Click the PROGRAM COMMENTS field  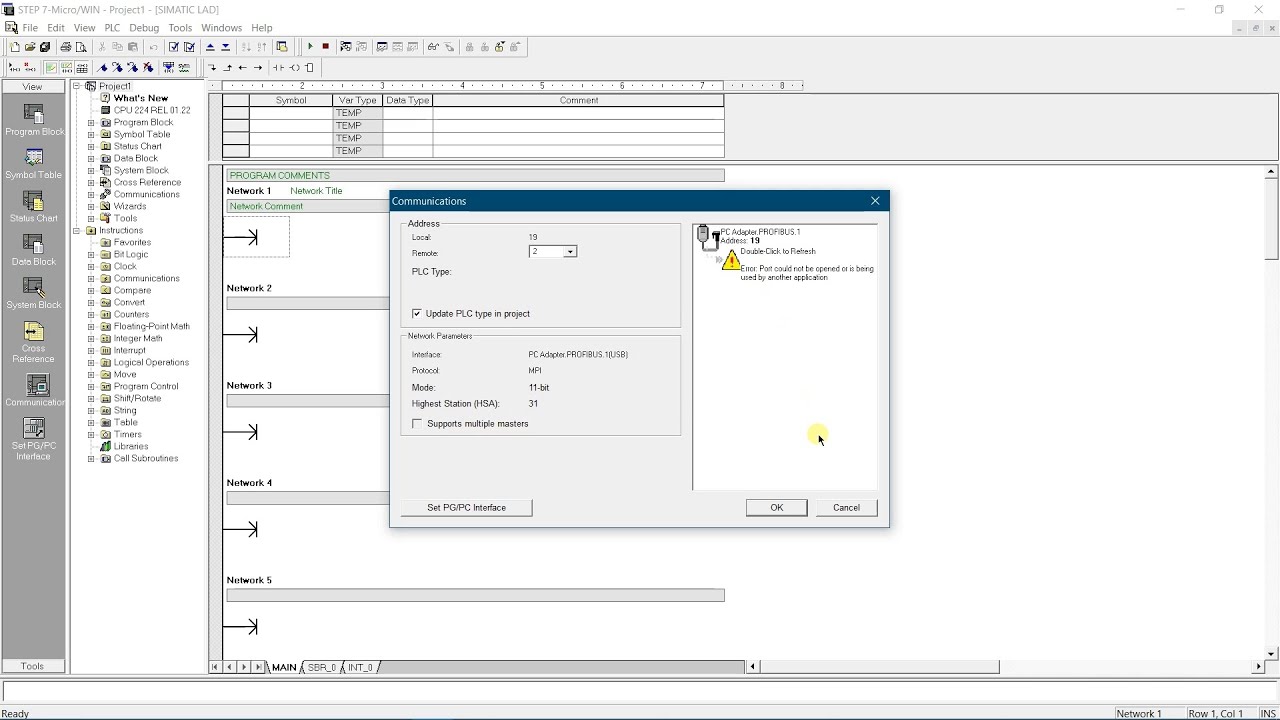pyautogui.click(x=475, y=175)
